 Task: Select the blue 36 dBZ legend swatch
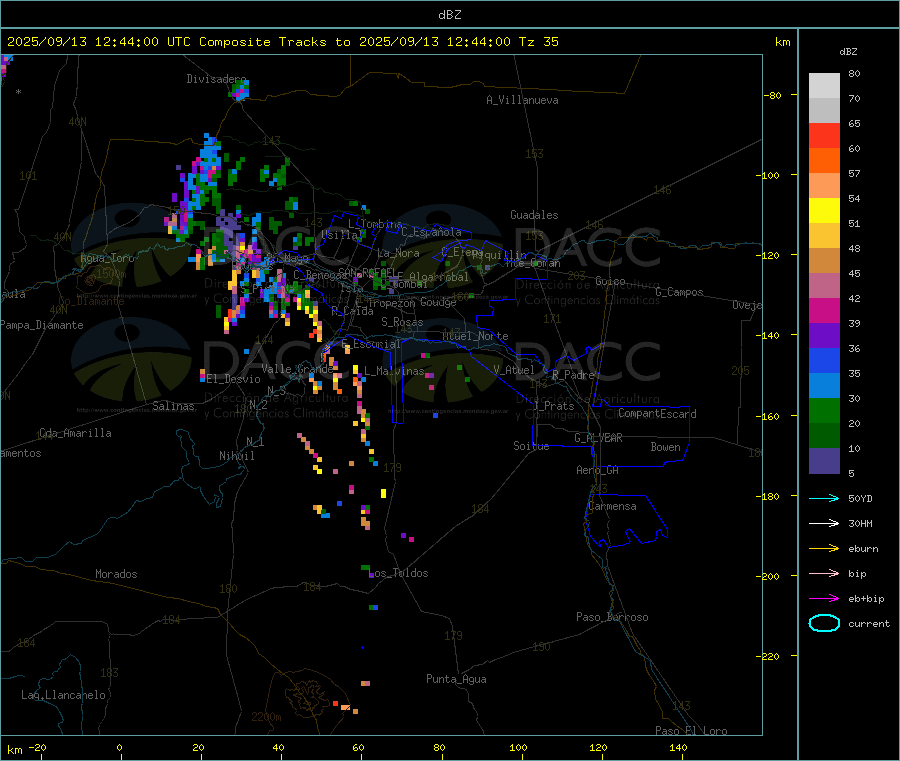coord(824,360)
